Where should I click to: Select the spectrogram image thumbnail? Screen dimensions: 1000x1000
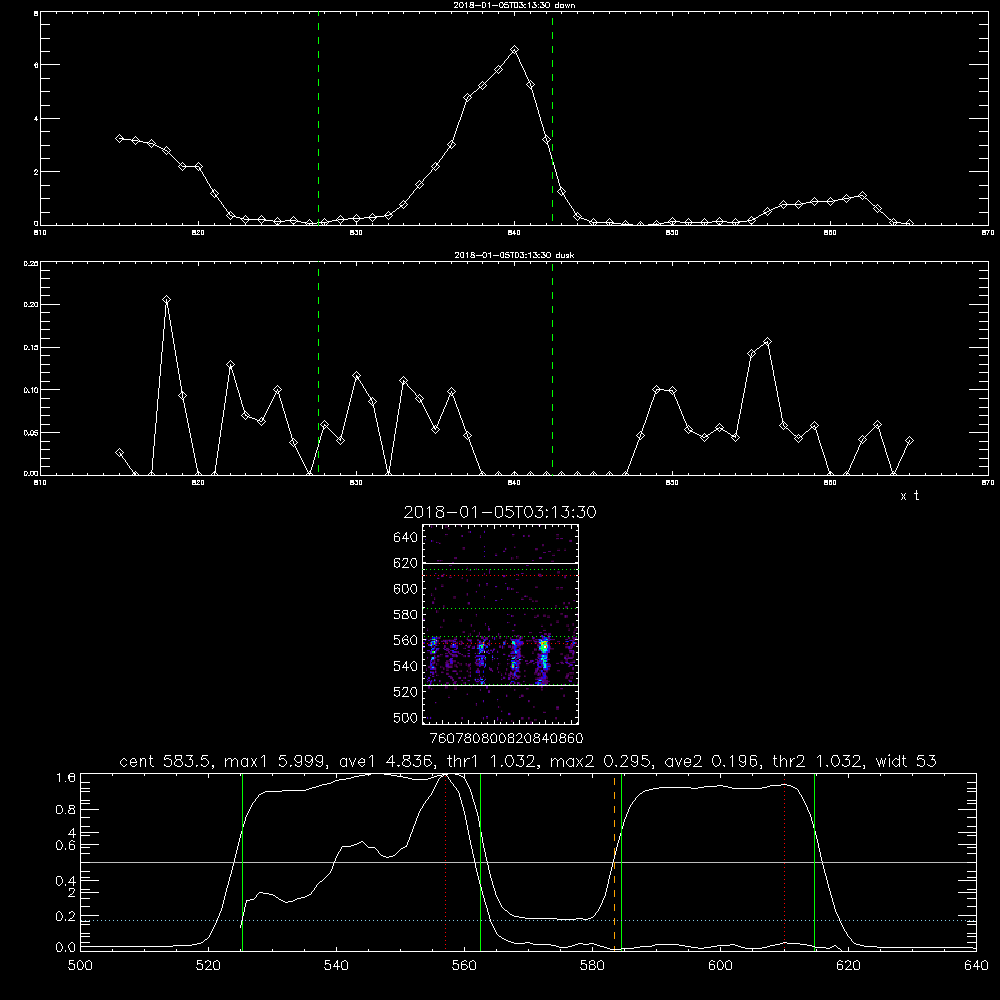pos(500,624)
